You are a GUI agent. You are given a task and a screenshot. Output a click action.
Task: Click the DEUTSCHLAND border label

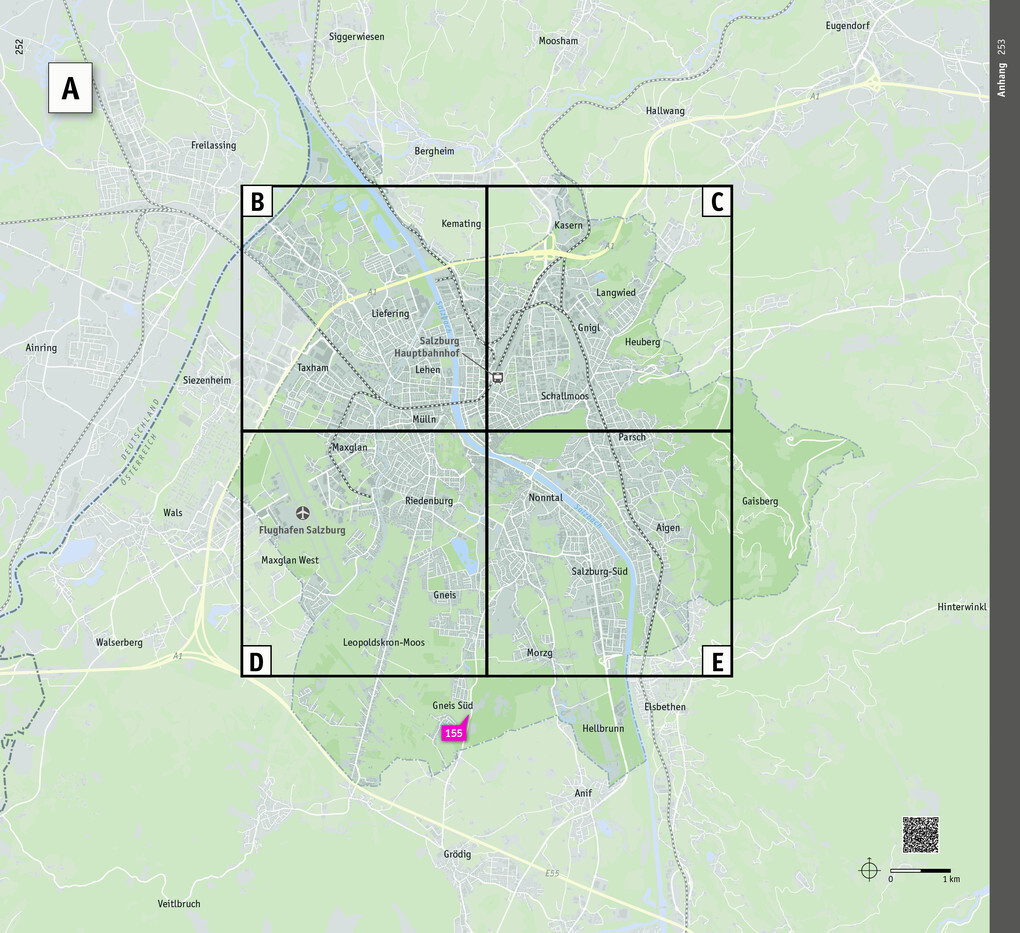(x=140, y=429)
